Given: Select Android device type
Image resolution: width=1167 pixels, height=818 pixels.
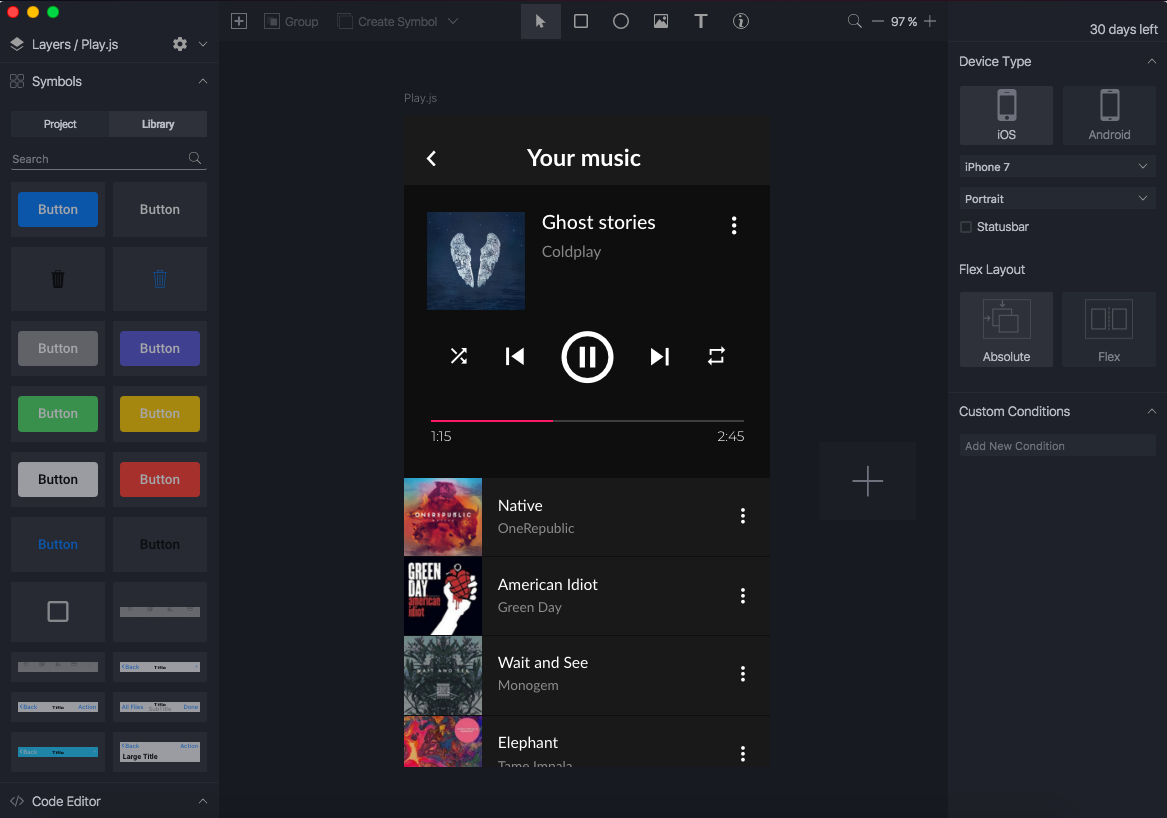Looking at the screenshot, I should pyautogui.click(x=1109, y=115).
